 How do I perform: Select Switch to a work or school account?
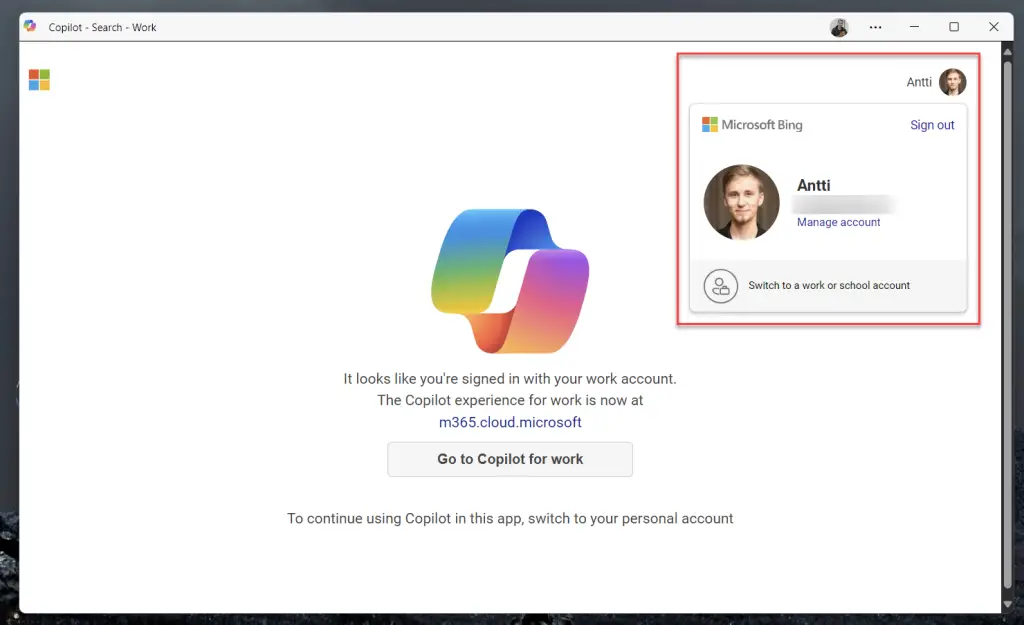(x=829, y=286)
